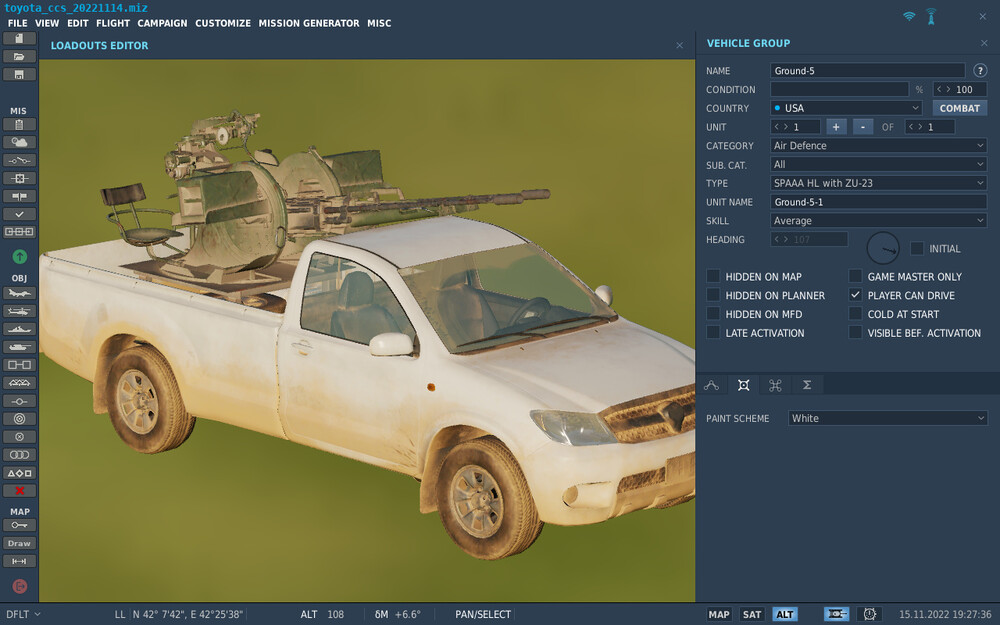Image resolution: width=1000 pixels, height=625 pixels.
Task: Select the helicopter group tool
Action: tap(19, 311)
